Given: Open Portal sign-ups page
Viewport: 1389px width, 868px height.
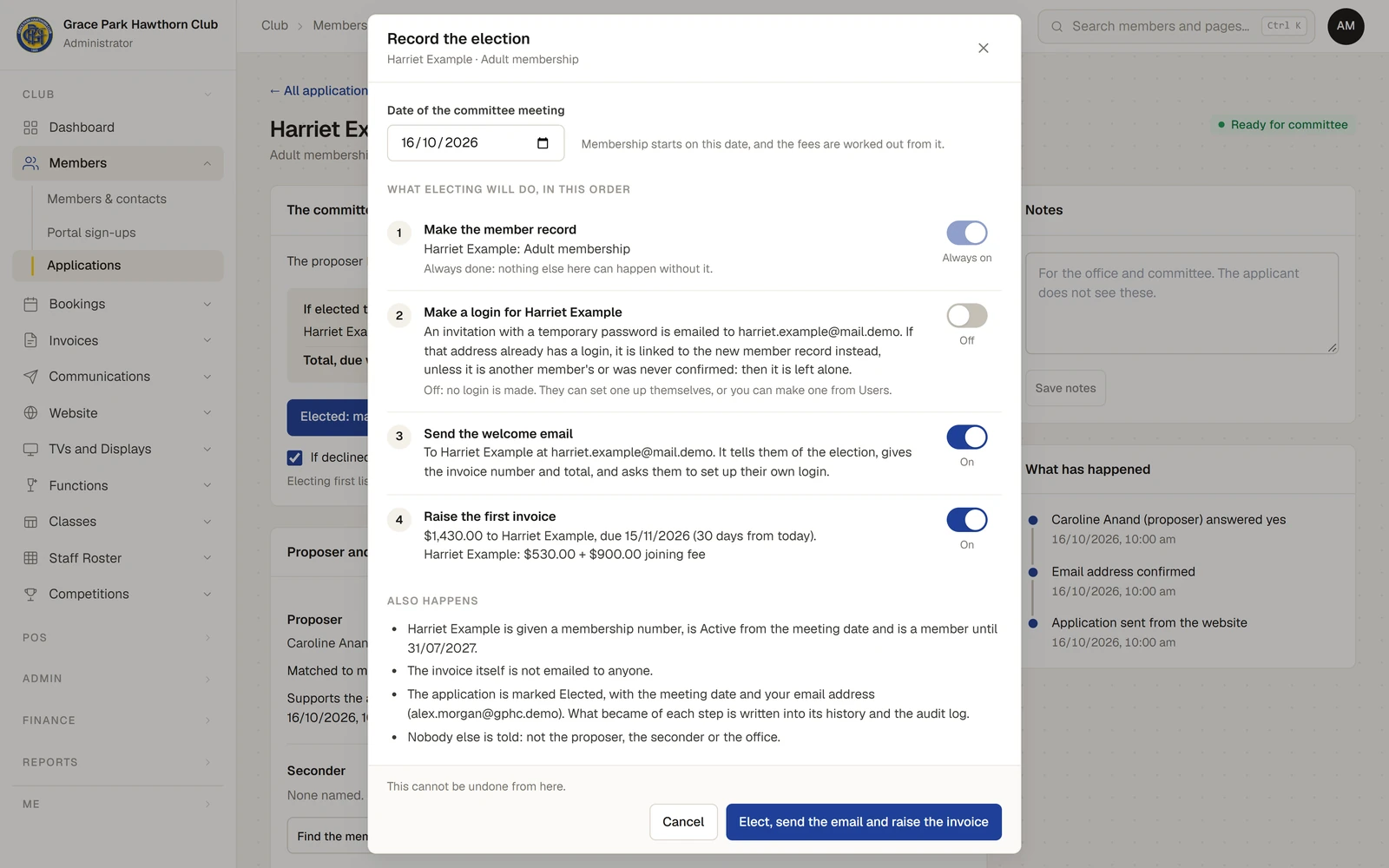Looking at the screenshot, I should pos(91,233).
